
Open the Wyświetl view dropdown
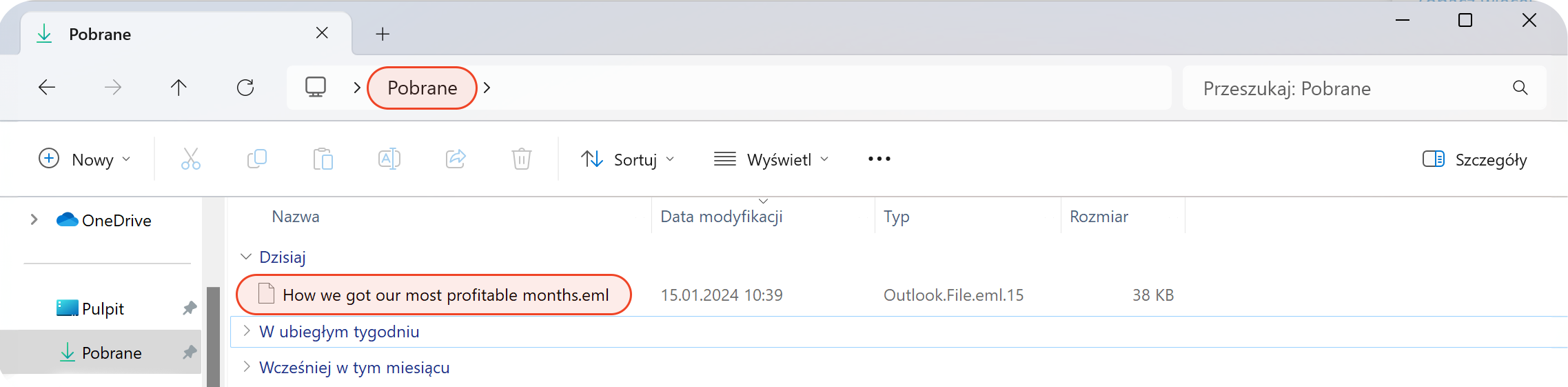pos(771,159)
